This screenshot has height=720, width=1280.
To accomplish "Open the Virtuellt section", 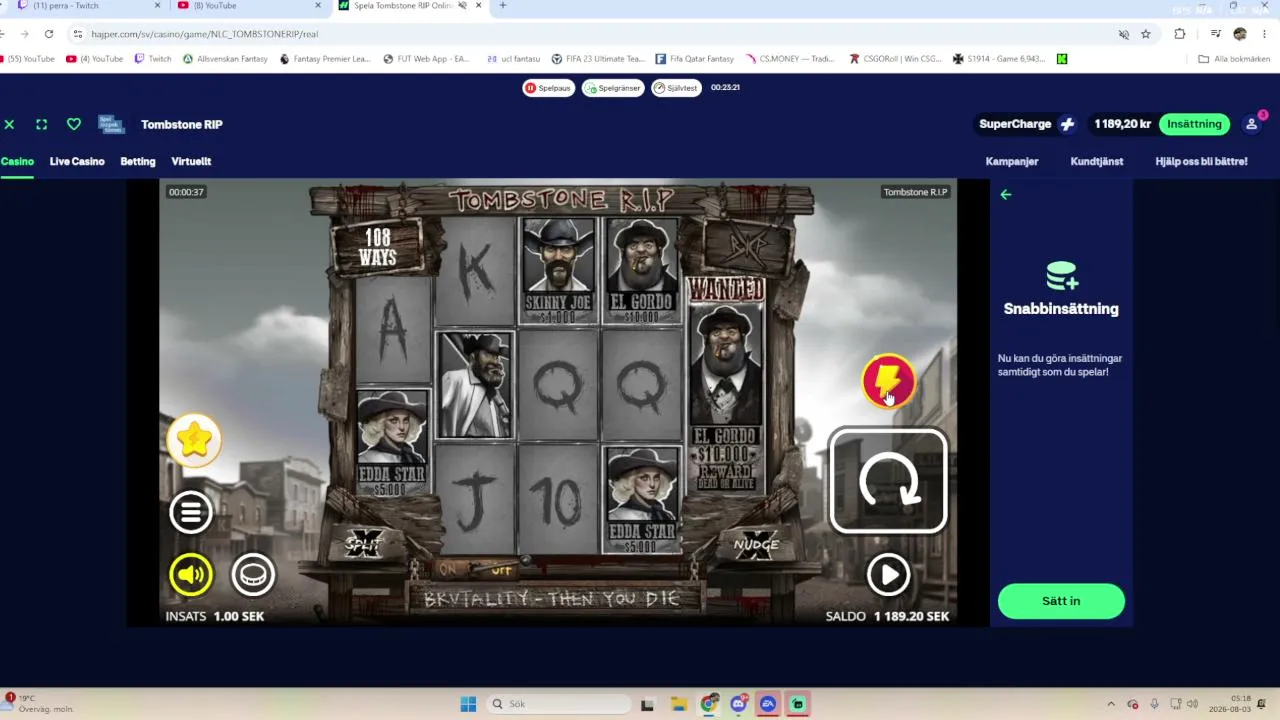I will (191, 161).
